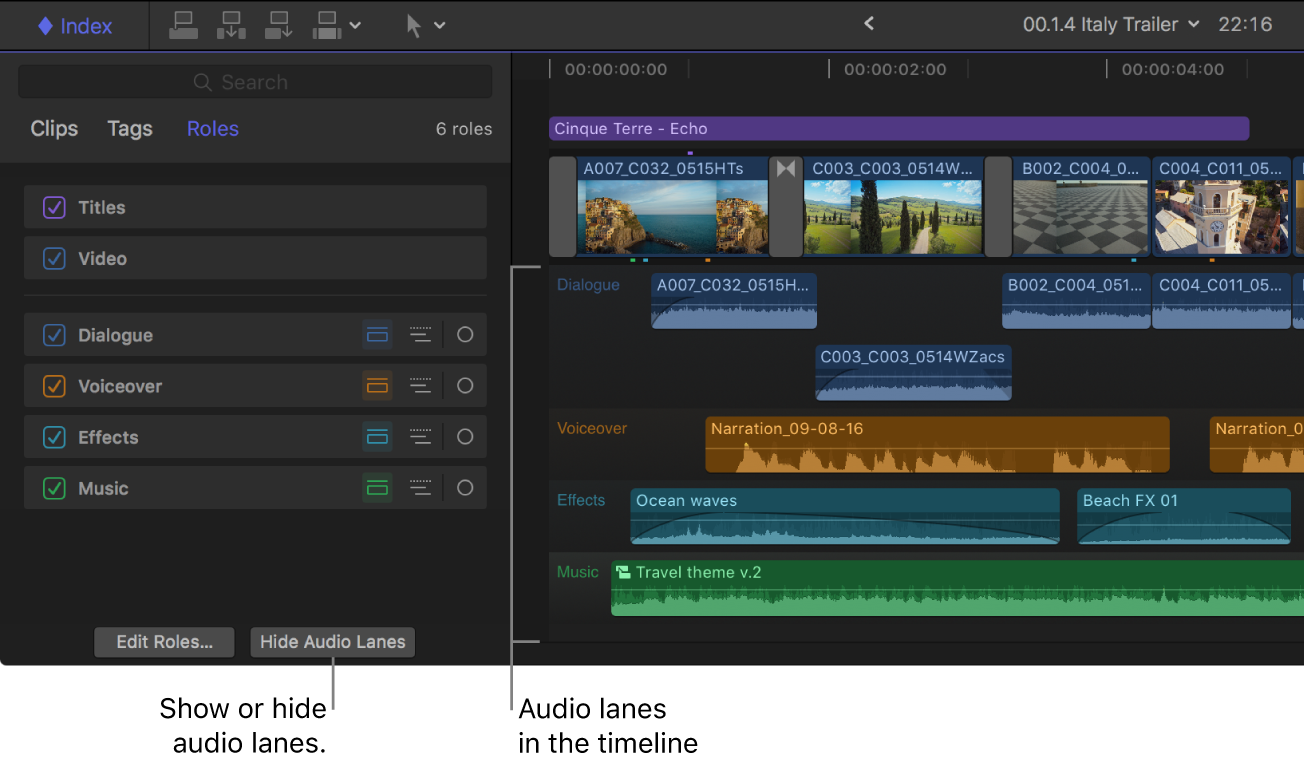Enable focus on the Dialogue role

(x=464, y=334)
